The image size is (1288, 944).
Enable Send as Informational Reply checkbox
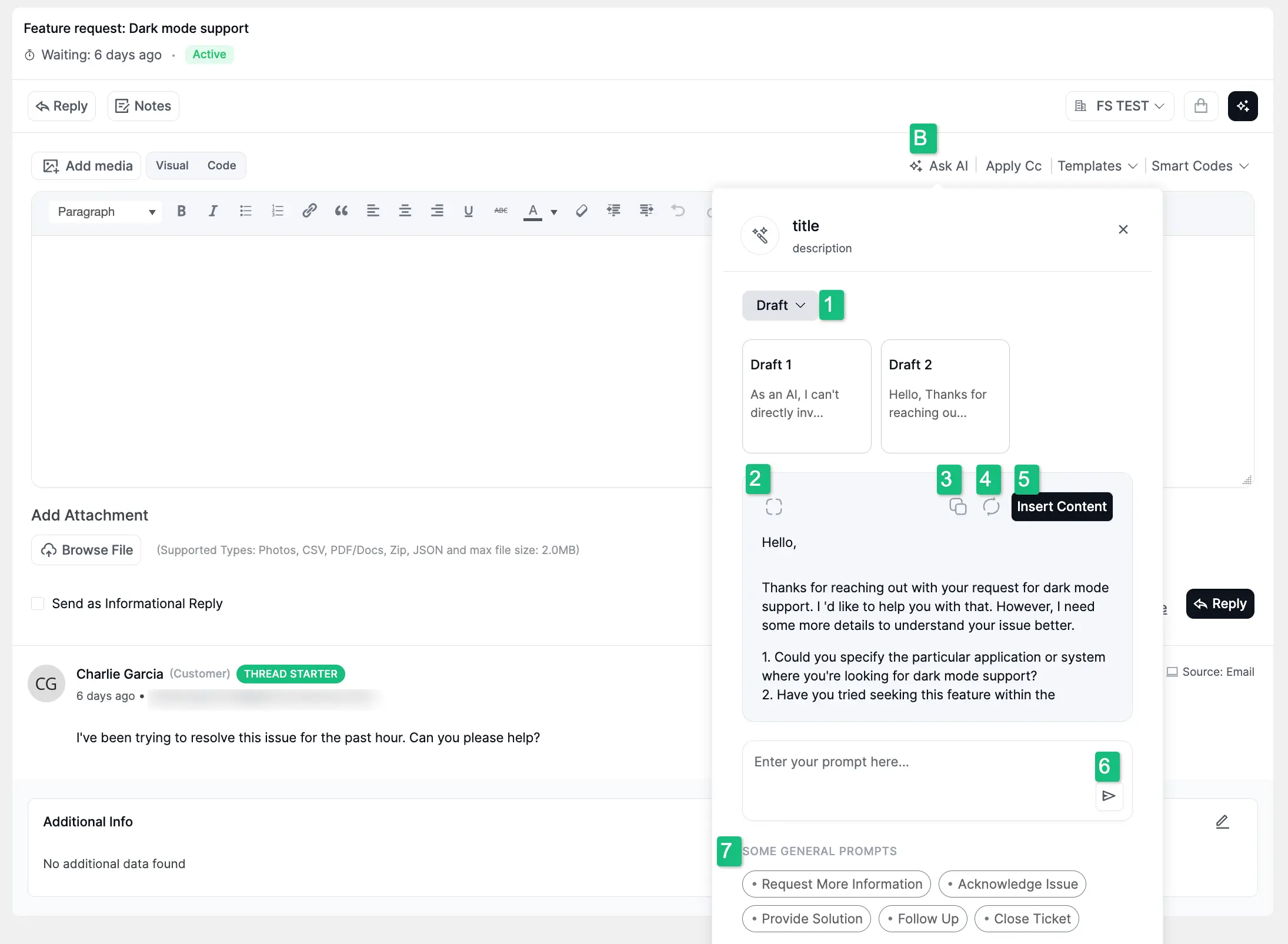tap(38, 603)
